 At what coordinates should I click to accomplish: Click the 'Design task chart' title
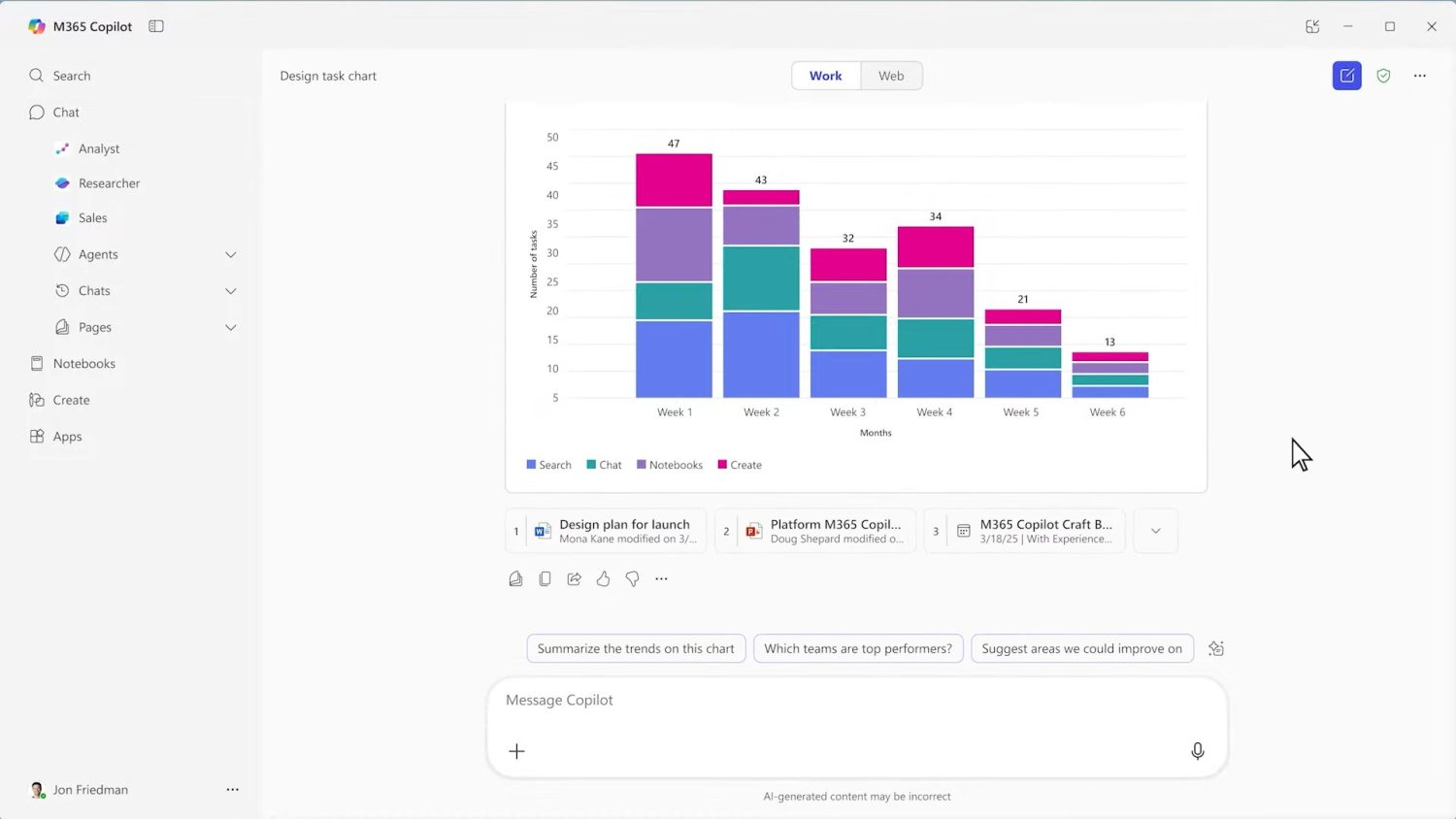click(328, 76)
